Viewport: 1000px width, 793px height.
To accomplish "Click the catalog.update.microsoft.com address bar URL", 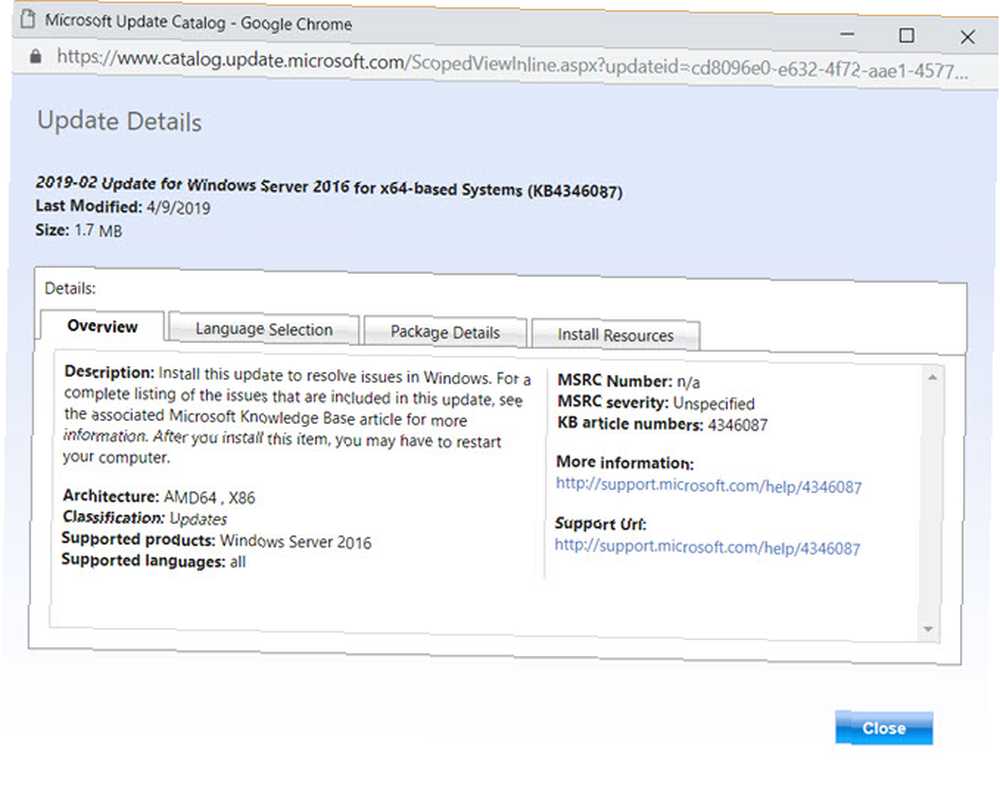I will coord(512,63).
